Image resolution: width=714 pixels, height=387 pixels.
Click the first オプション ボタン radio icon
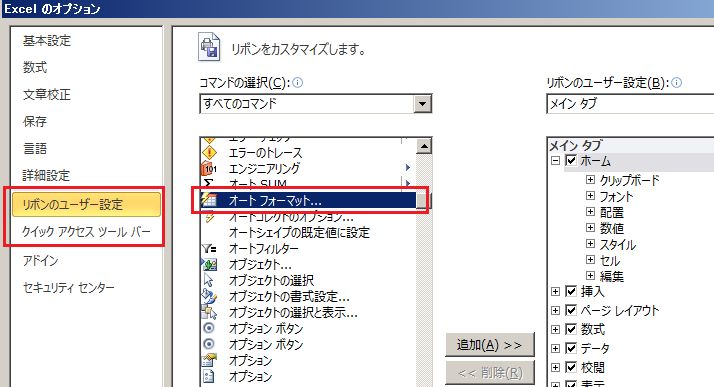click(209, 328)
